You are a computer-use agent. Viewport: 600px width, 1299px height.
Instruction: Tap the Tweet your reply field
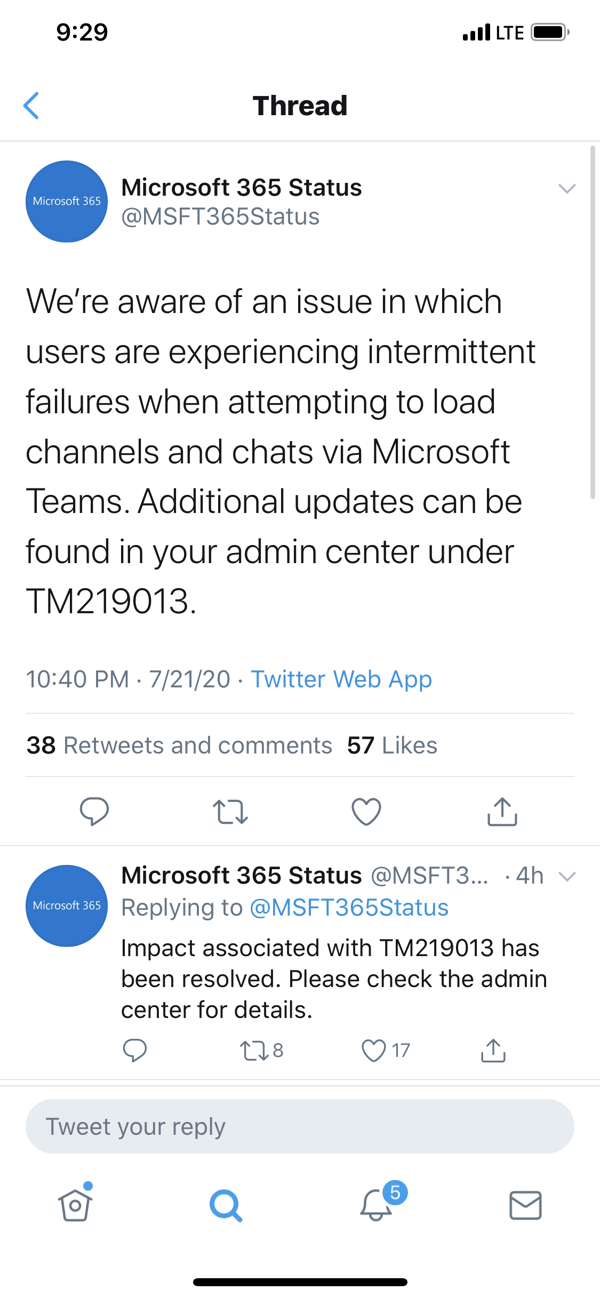[x=300, y=1126]
